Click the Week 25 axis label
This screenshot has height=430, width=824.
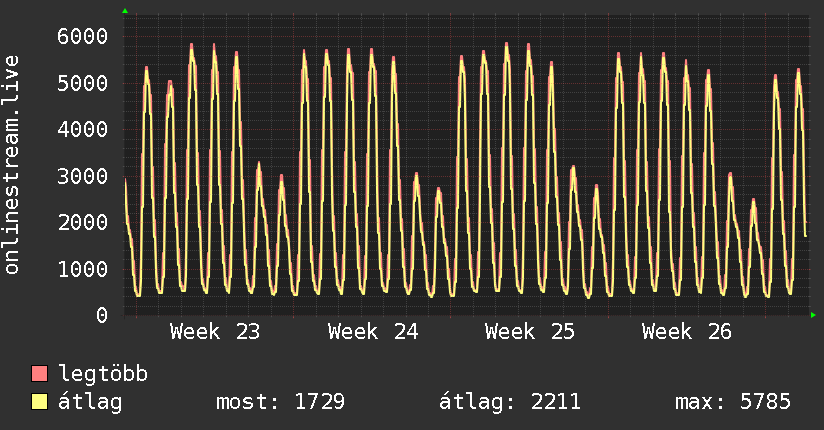(x=530, y=332)
